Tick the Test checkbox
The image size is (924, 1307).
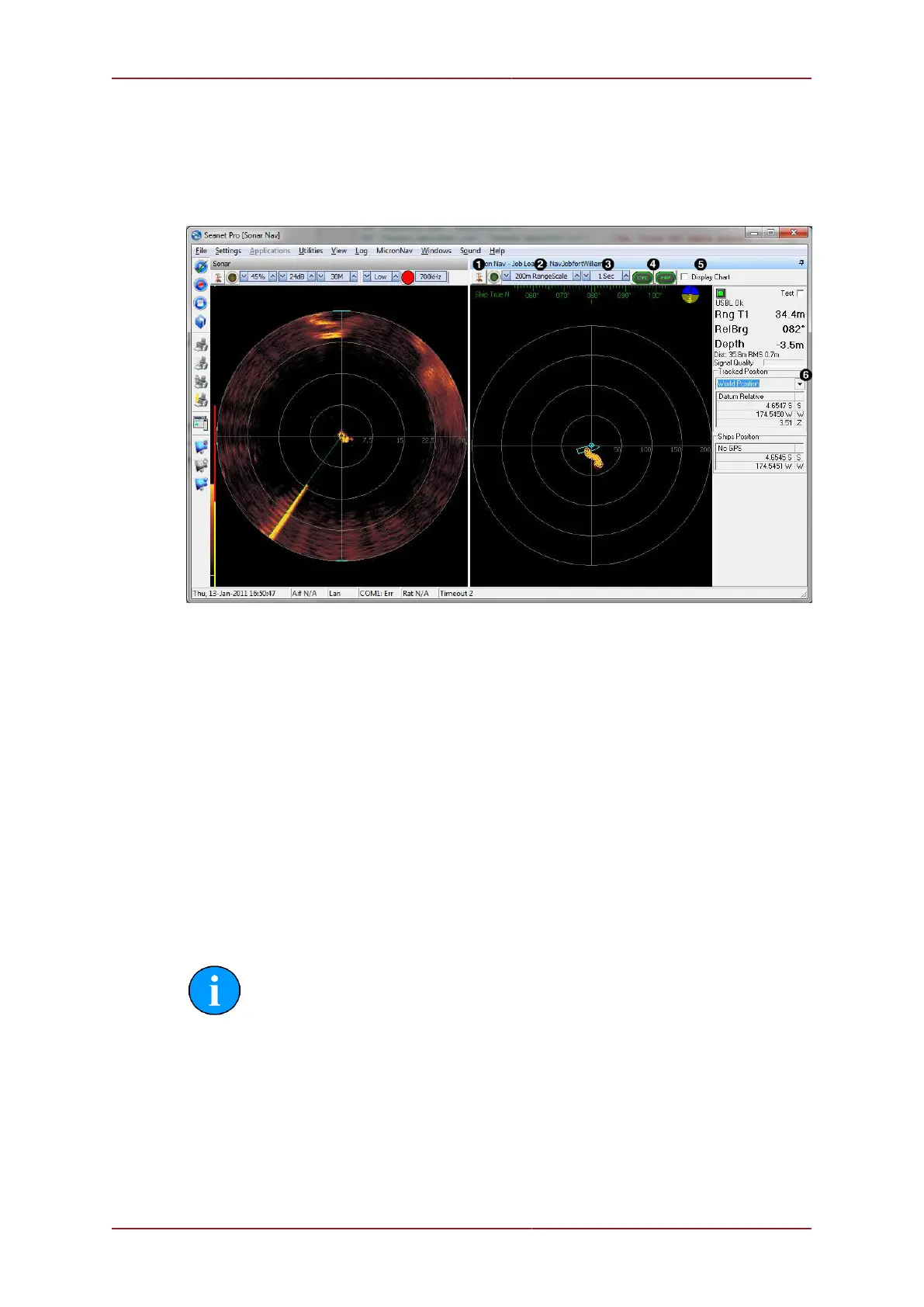point(801,293)
